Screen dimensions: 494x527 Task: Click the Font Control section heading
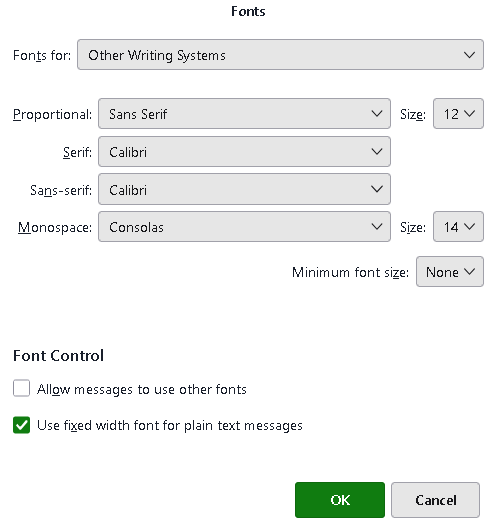click(x=58, y=356)
